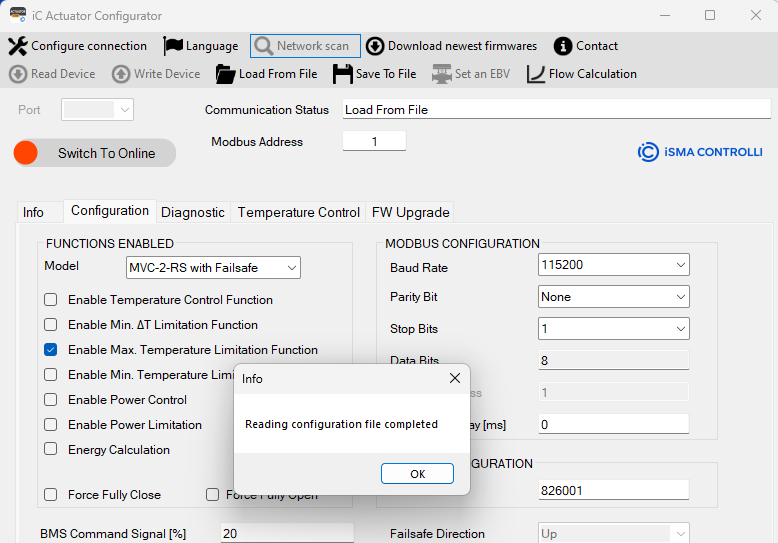
Task: Close the Info dialog with the X
Action: [x=454, y=378]
